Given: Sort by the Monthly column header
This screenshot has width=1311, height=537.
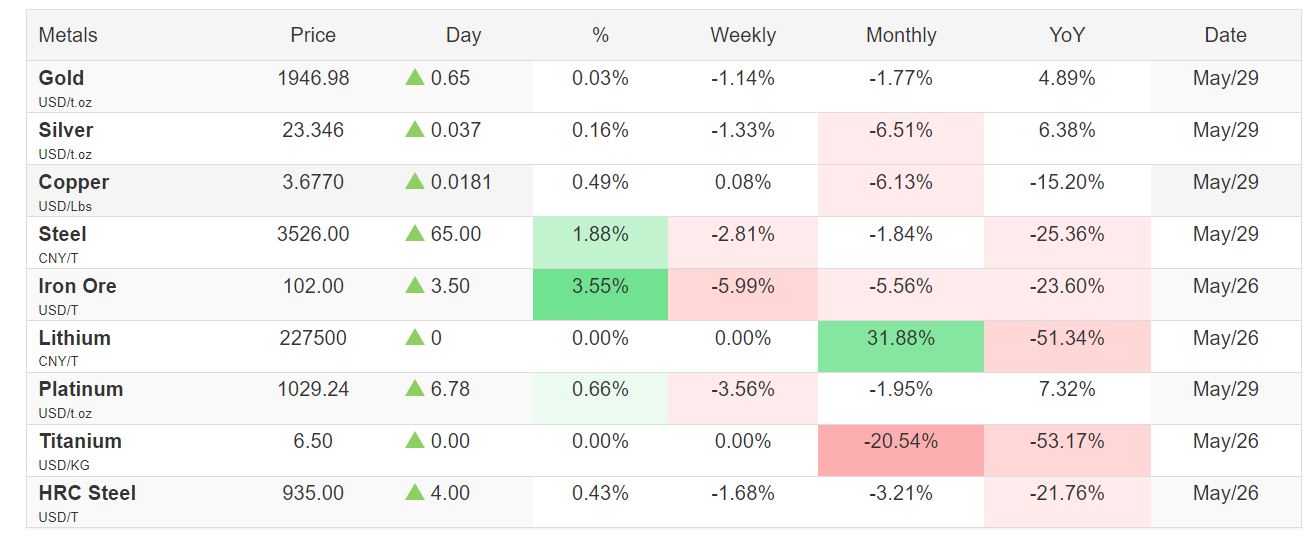Looking at the screenshot, I should coord(900,35).
